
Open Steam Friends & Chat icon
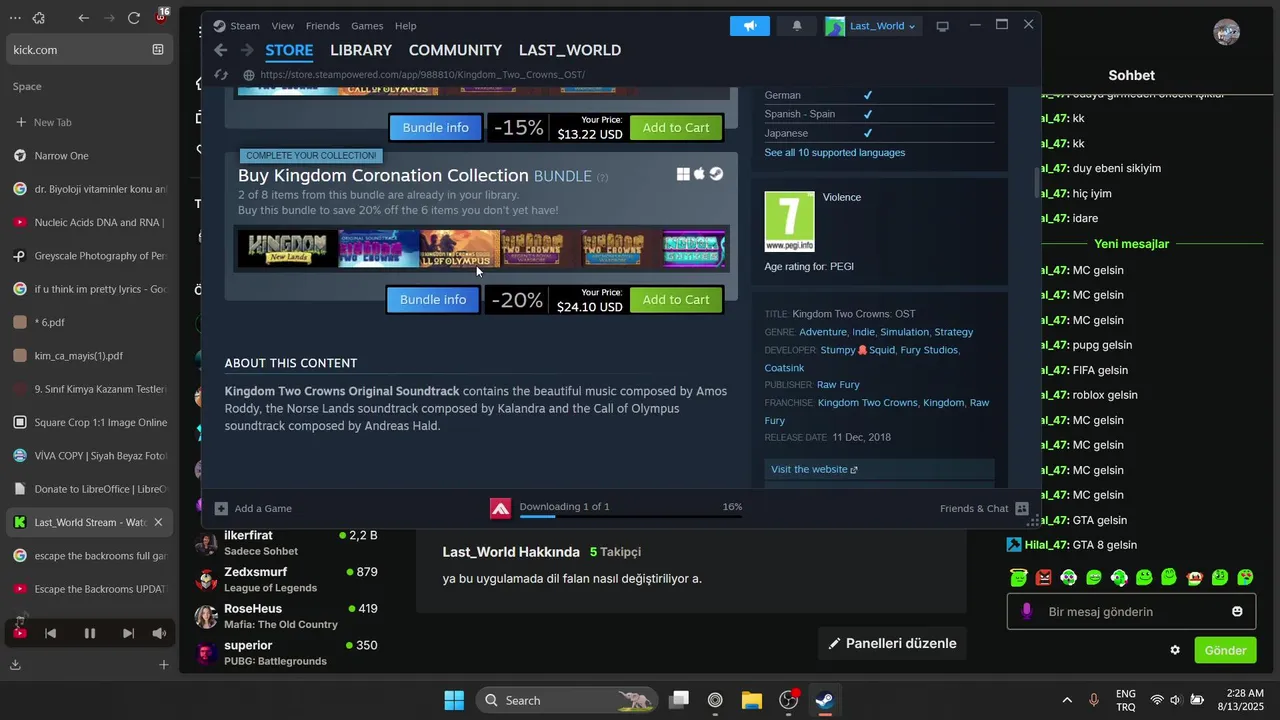(x=1022, y=508)
